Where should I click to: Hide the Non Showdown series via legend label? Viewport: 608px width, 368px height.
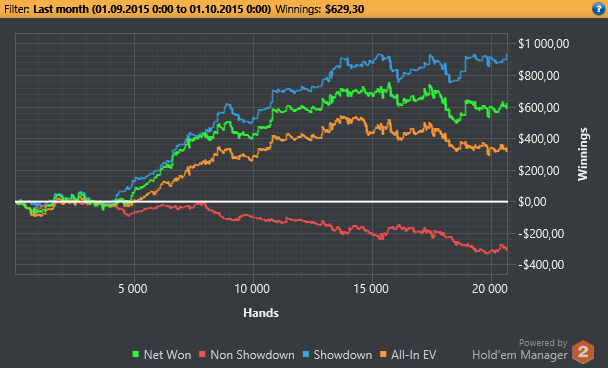coord(252,355)
